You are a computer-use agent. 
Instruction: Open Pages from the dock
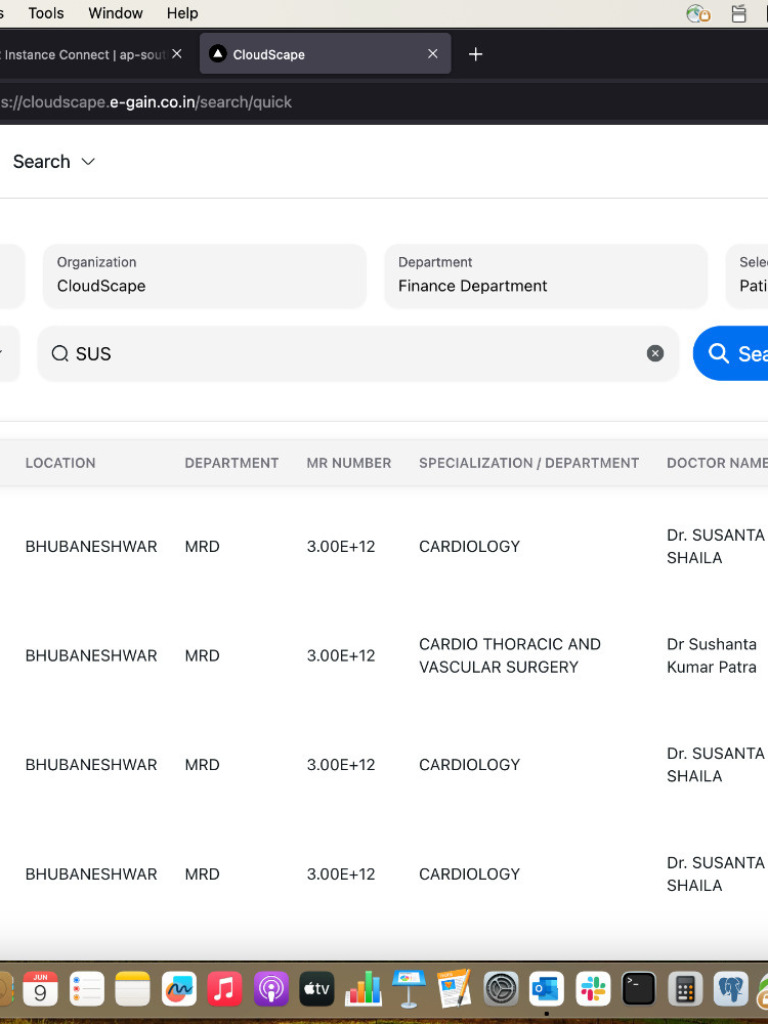click(455, 989)
